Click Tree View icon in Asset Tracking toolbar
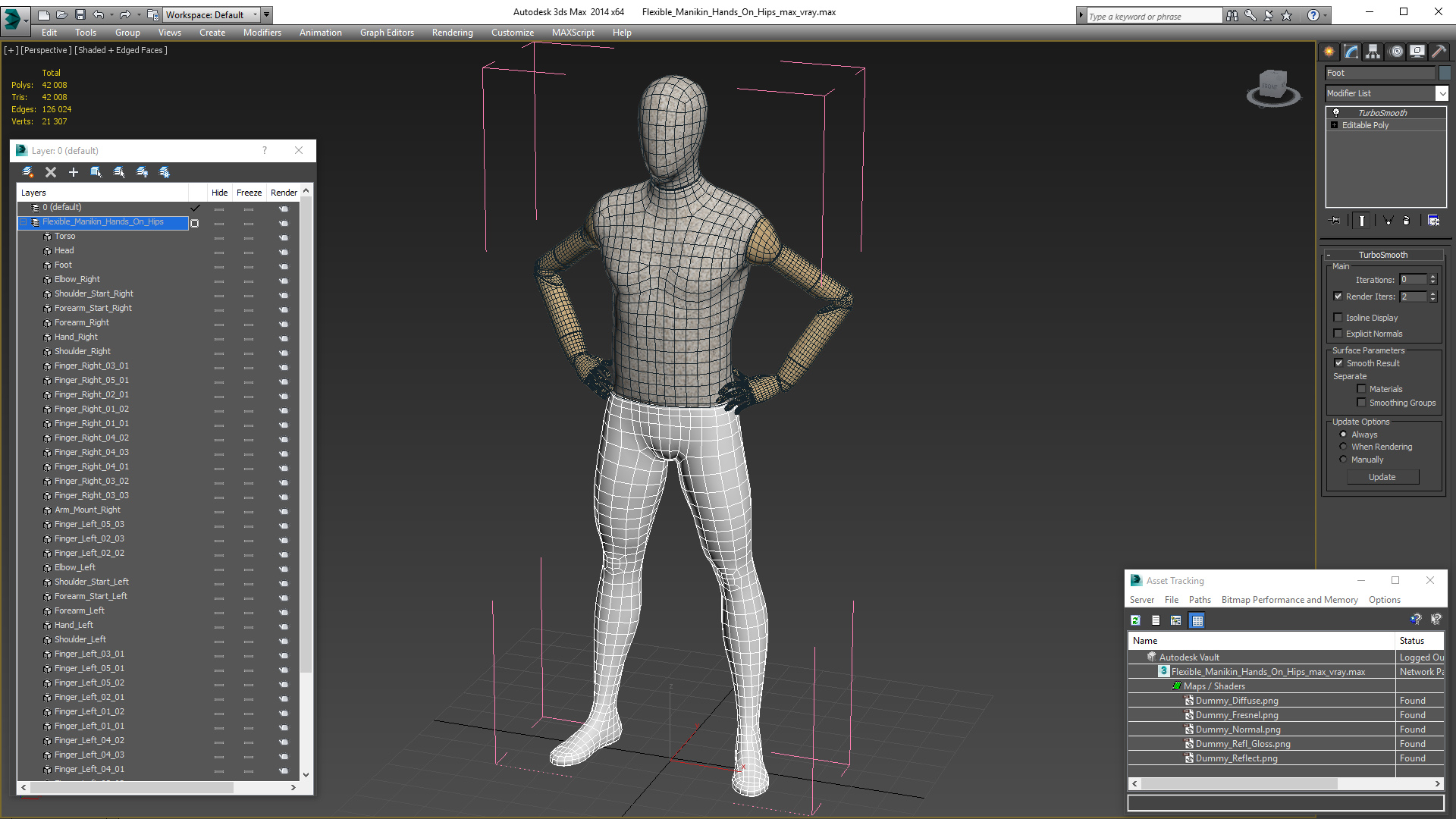This screenshot has width=1456, height=819. tap(1176, 620)
